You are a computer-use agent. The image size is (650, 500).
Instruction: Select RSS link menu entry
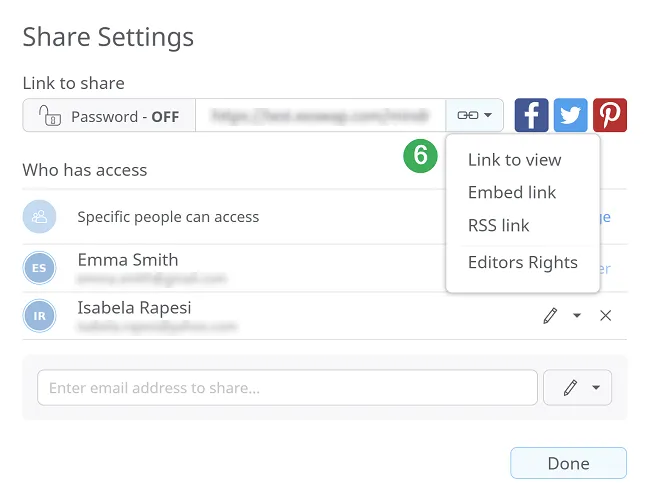coord(498,226)
